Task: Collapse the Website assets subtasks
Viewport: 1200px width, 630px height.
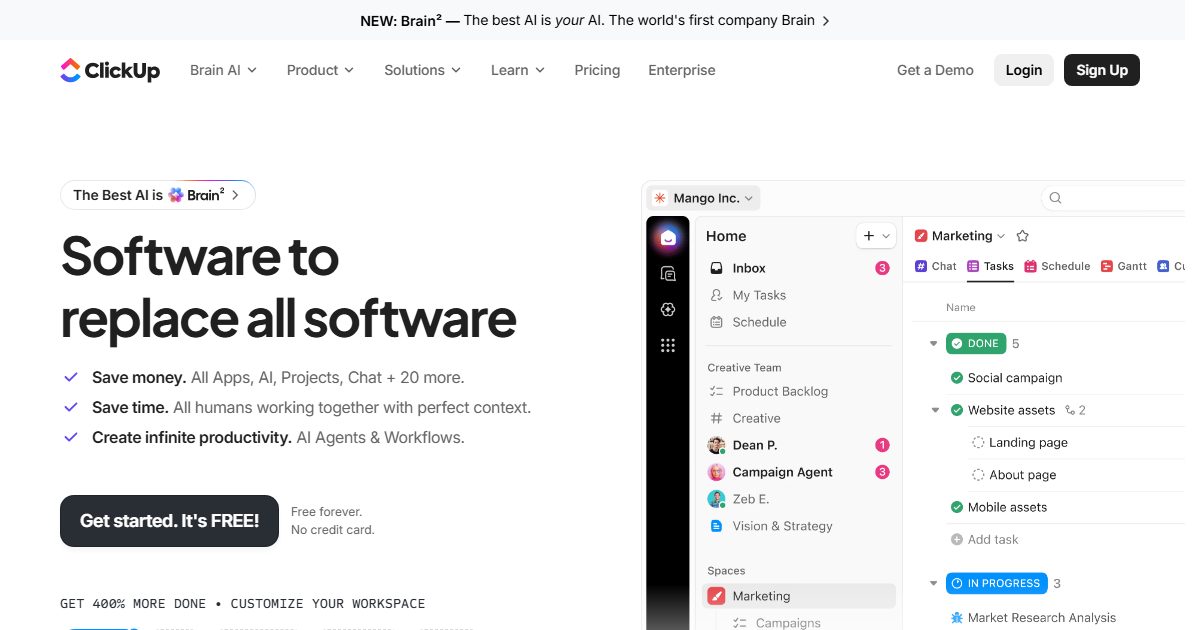Action: click(936, 410)
